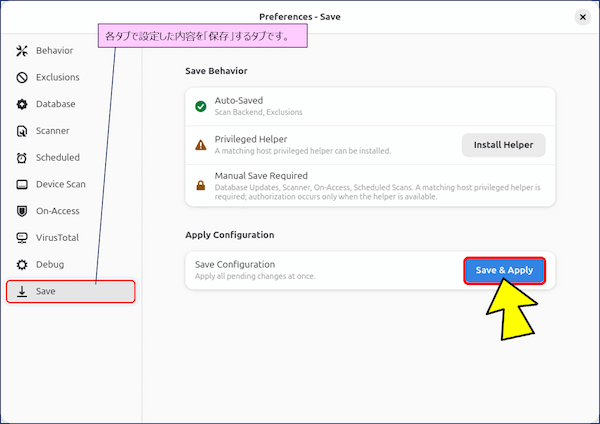Viewport: 600px width, 424px height.
Task: Click the 'Scan Backend, Exclusions' subtitle
Action: coord(258,112)
